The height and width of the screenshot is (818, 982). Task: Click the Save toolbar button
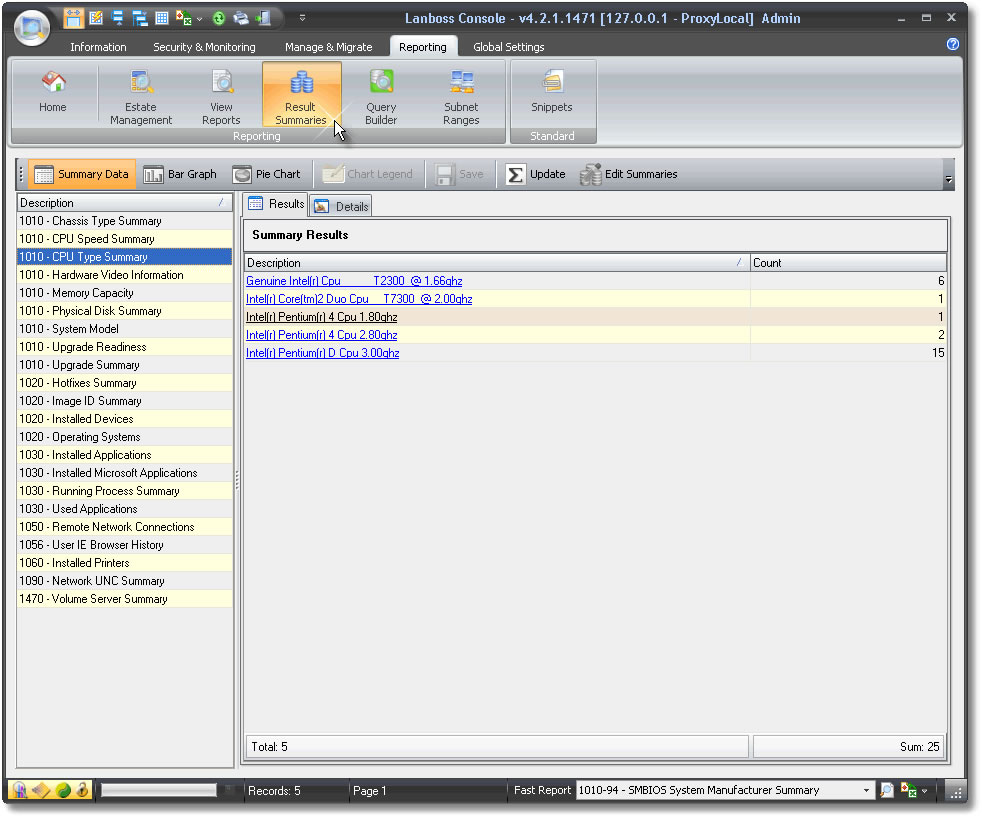(x=460, y=174)
